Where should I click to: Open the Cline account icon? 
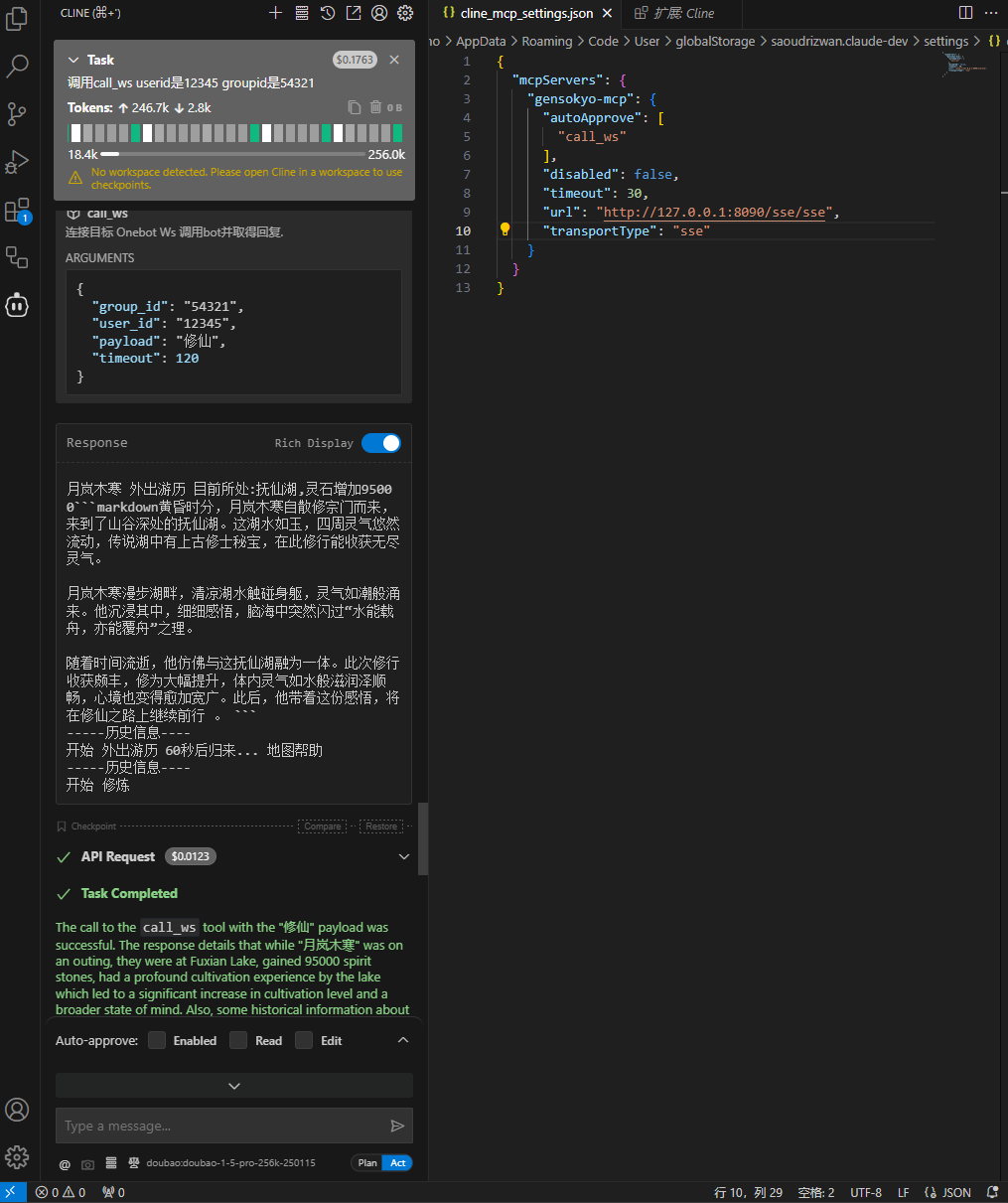(x=380, y=13)
